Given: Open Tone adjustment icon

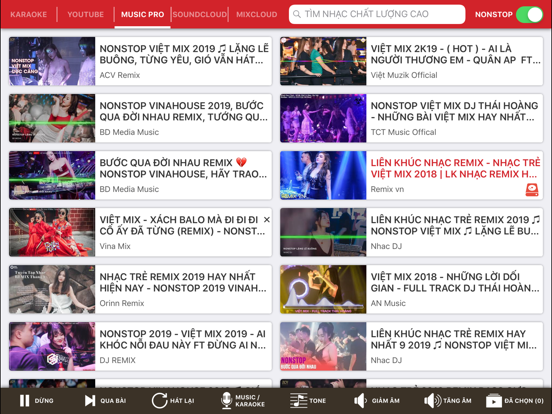Looking at the screenshot, I should tap(298, 401).
